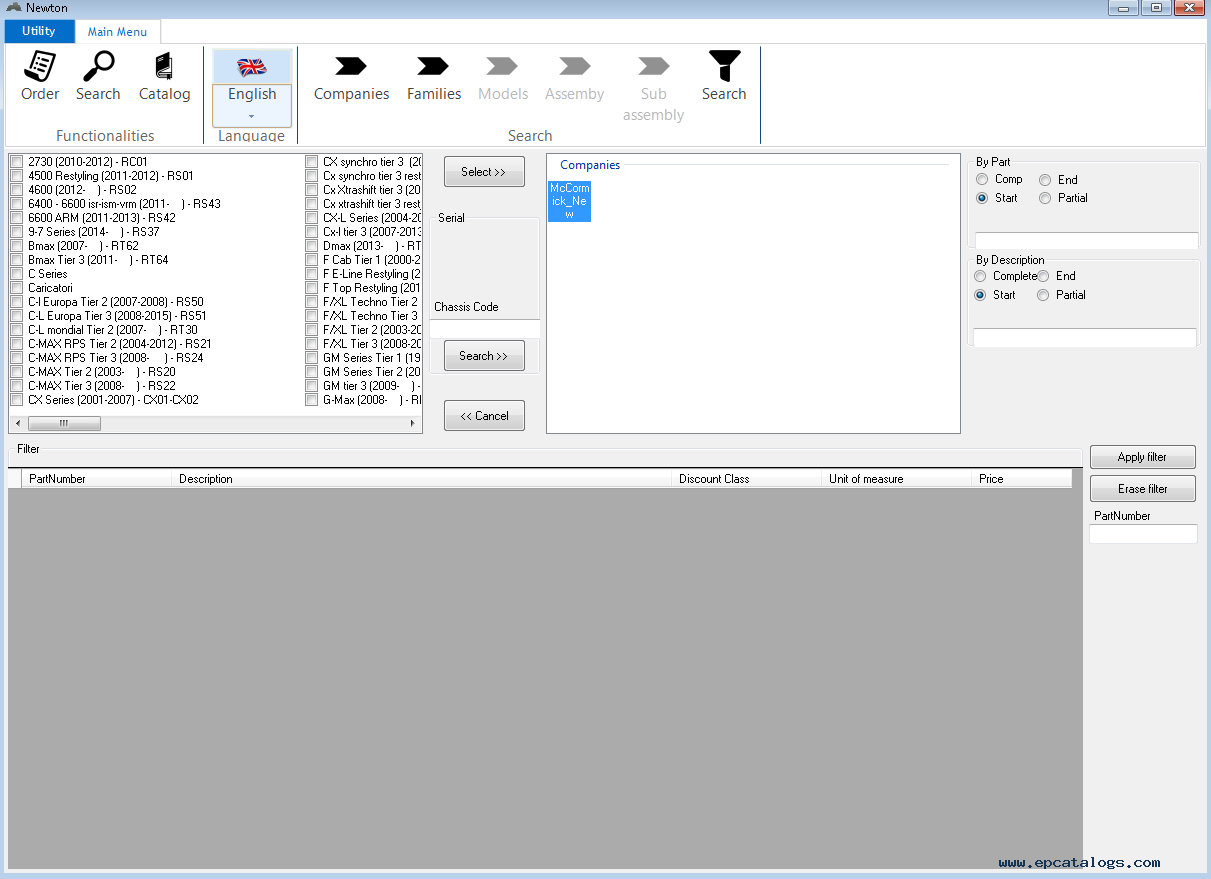Choose the By Description Complete radio

tap(981, 276)
